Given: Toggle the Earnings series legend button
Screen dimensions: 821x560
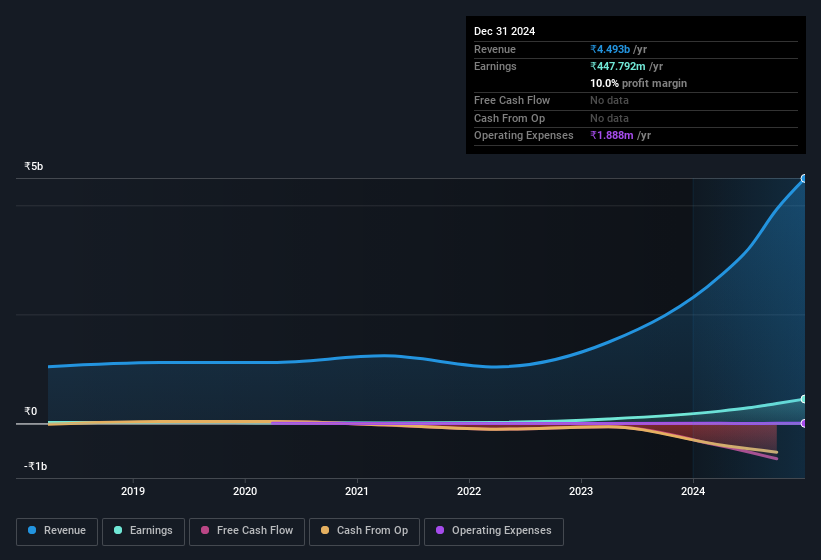Looking at the screenshot, I should [x=143, y=531].
